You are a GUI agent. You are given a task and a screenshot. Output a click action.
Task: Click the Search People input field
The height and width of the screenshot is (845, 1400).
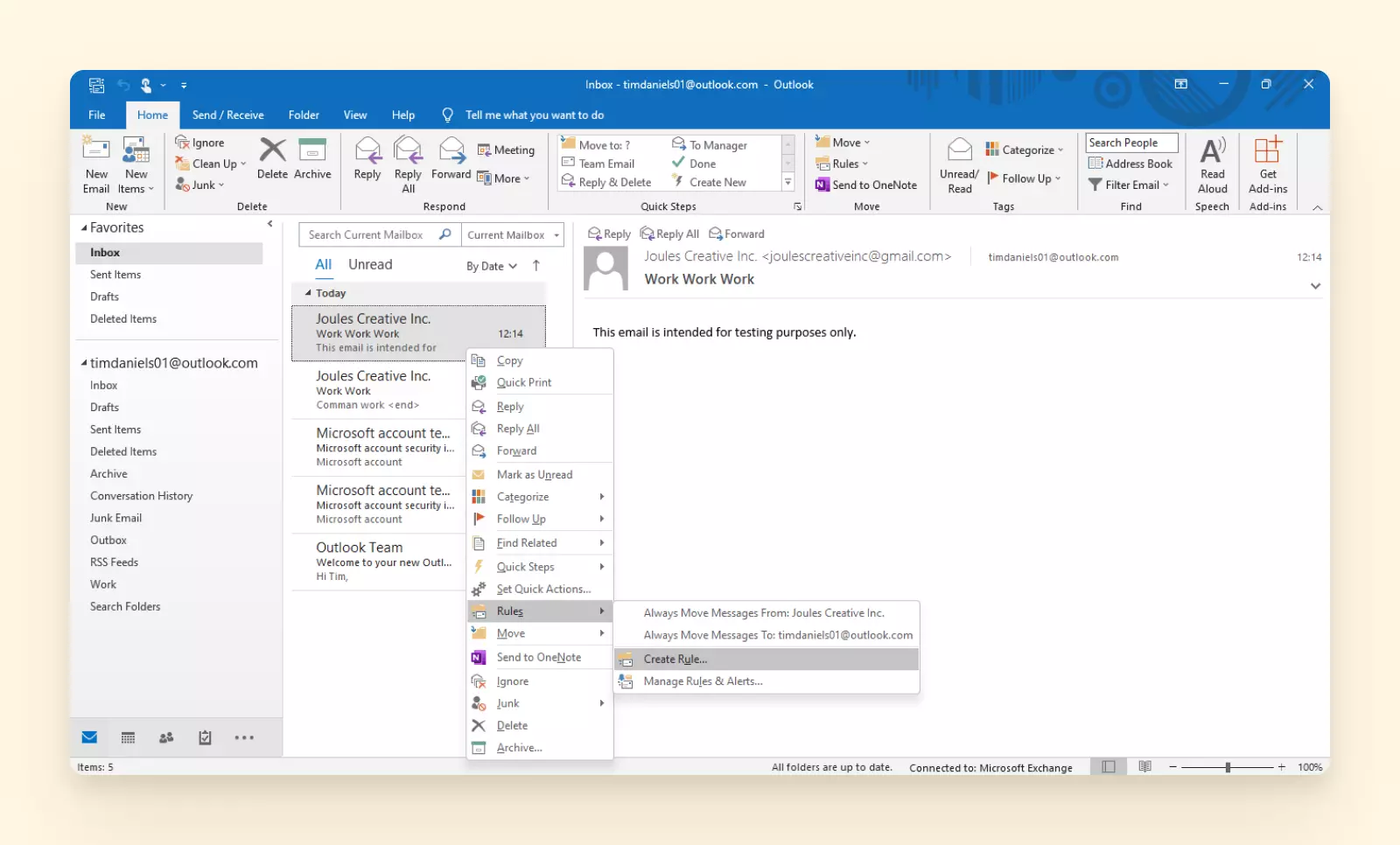tap(1132, 143)
